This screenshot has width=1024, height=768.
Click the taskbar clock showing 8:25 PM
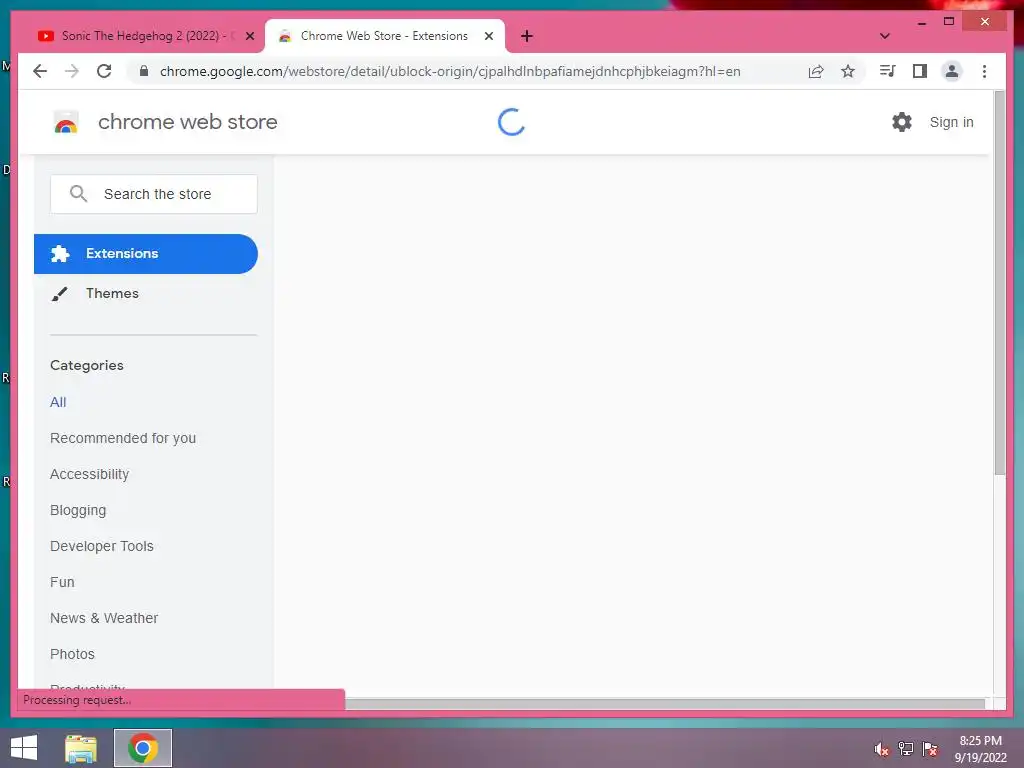click(980, 749)
